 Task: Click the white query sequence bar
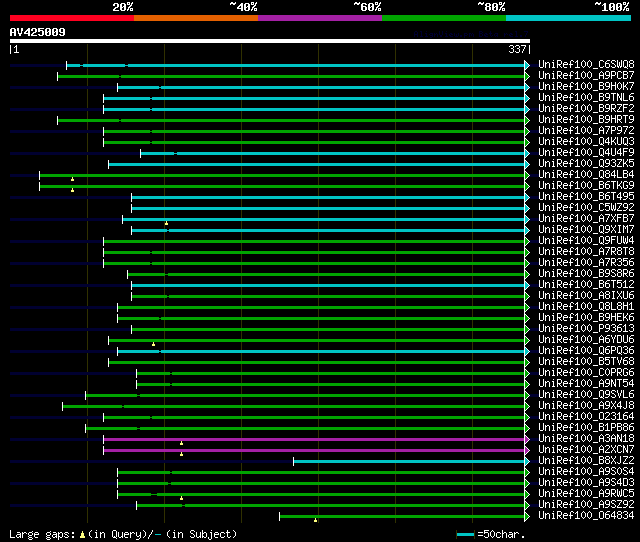tap(270, 41)
